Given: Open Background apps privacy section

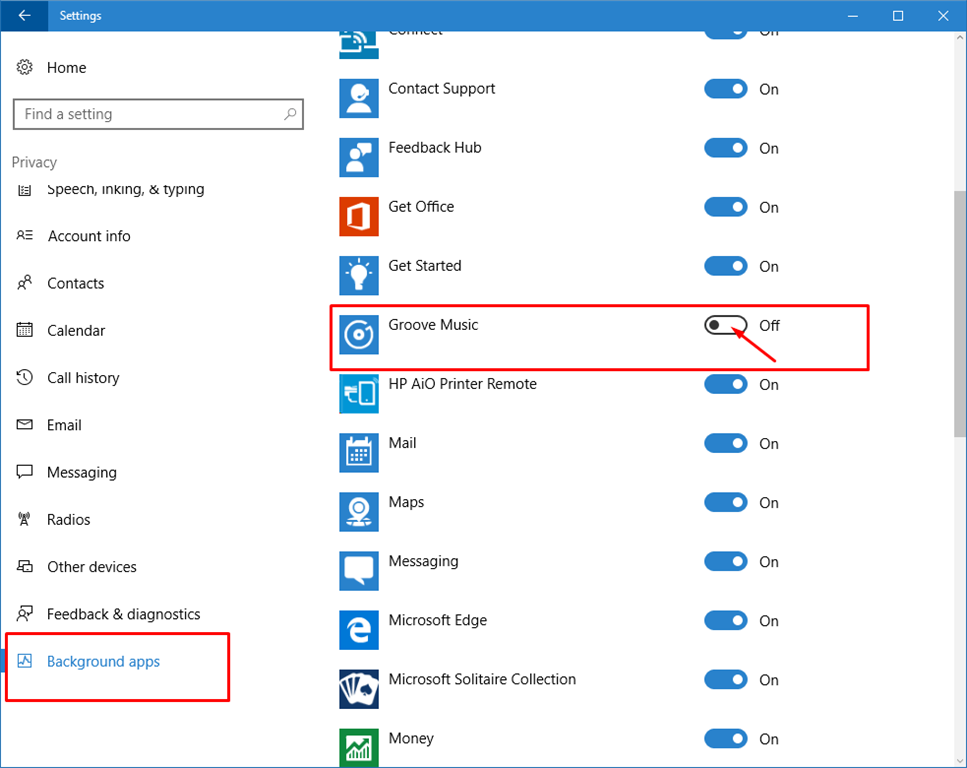Looking at the screenshot, I should click(x=103, y=662).
